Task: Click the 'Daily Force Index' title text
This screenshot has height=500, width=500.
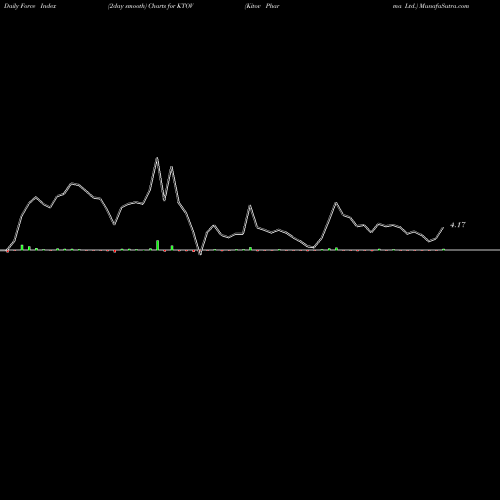Action: (x=30, y=6)
